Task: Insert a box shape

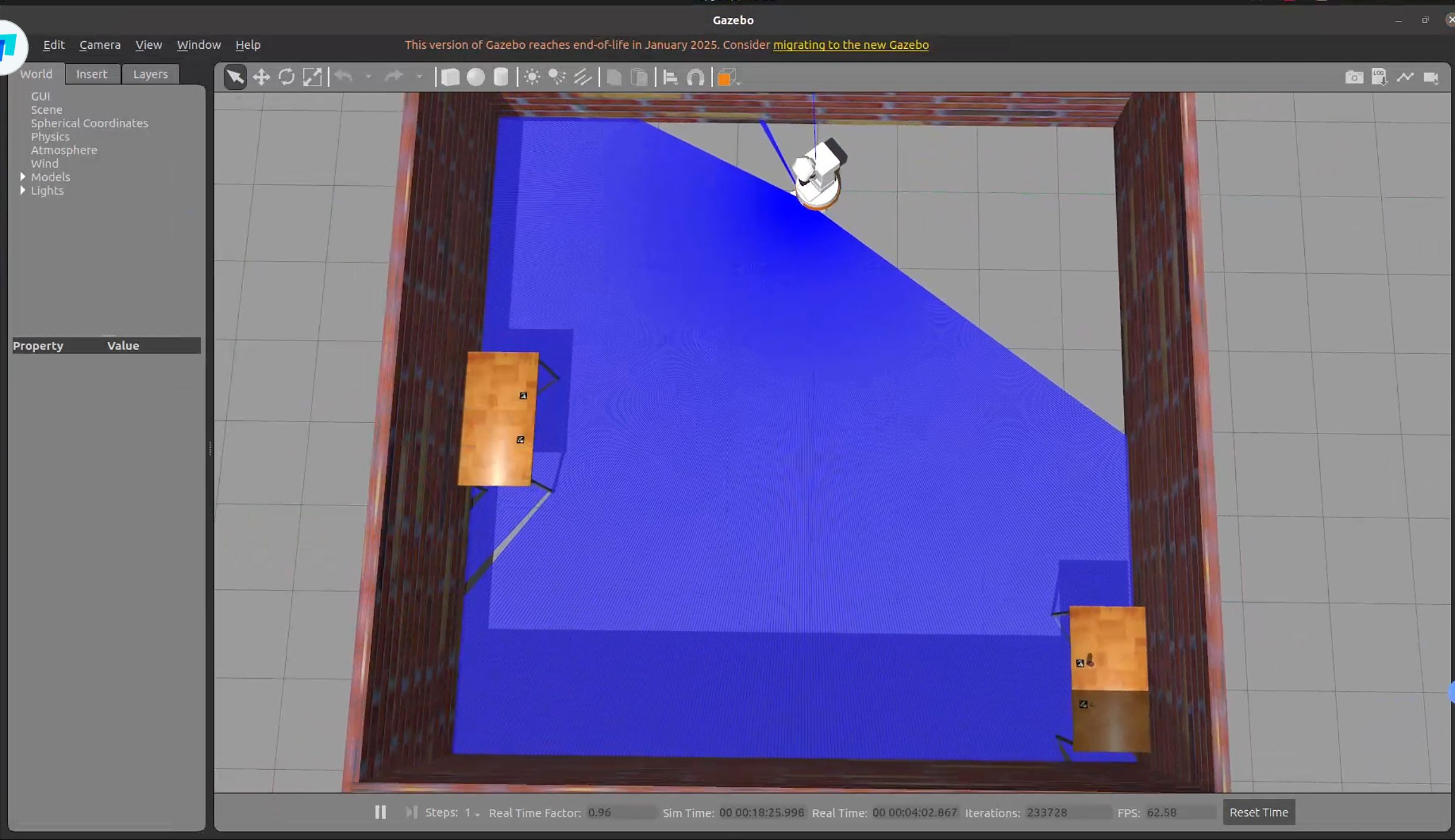Action: coord(450,77)
